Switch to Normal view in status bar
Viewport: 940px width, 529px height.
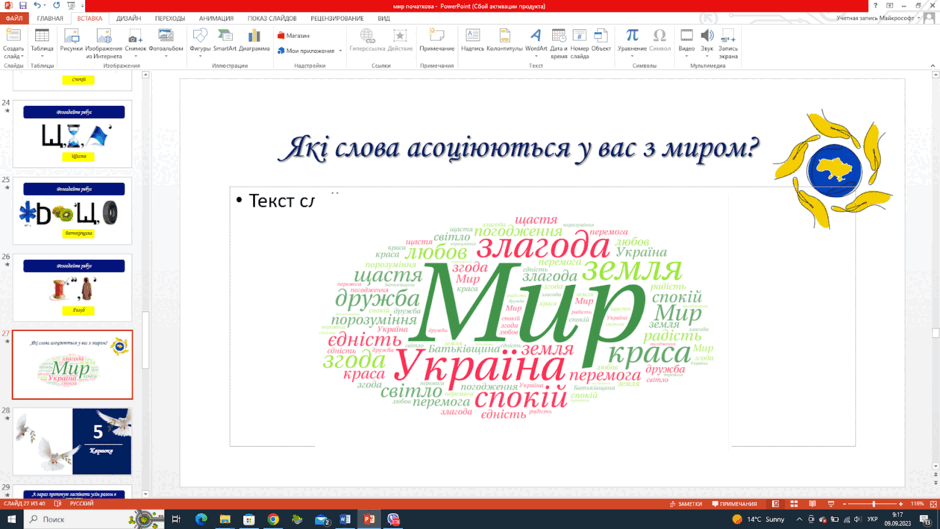click(x=775, y=504)
